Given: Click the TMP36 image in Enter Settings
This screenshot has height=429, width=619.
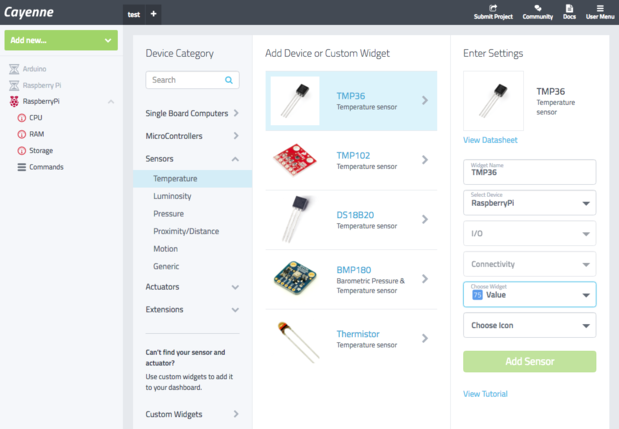Looking at the screenshot, I should [x=493, y=101].
